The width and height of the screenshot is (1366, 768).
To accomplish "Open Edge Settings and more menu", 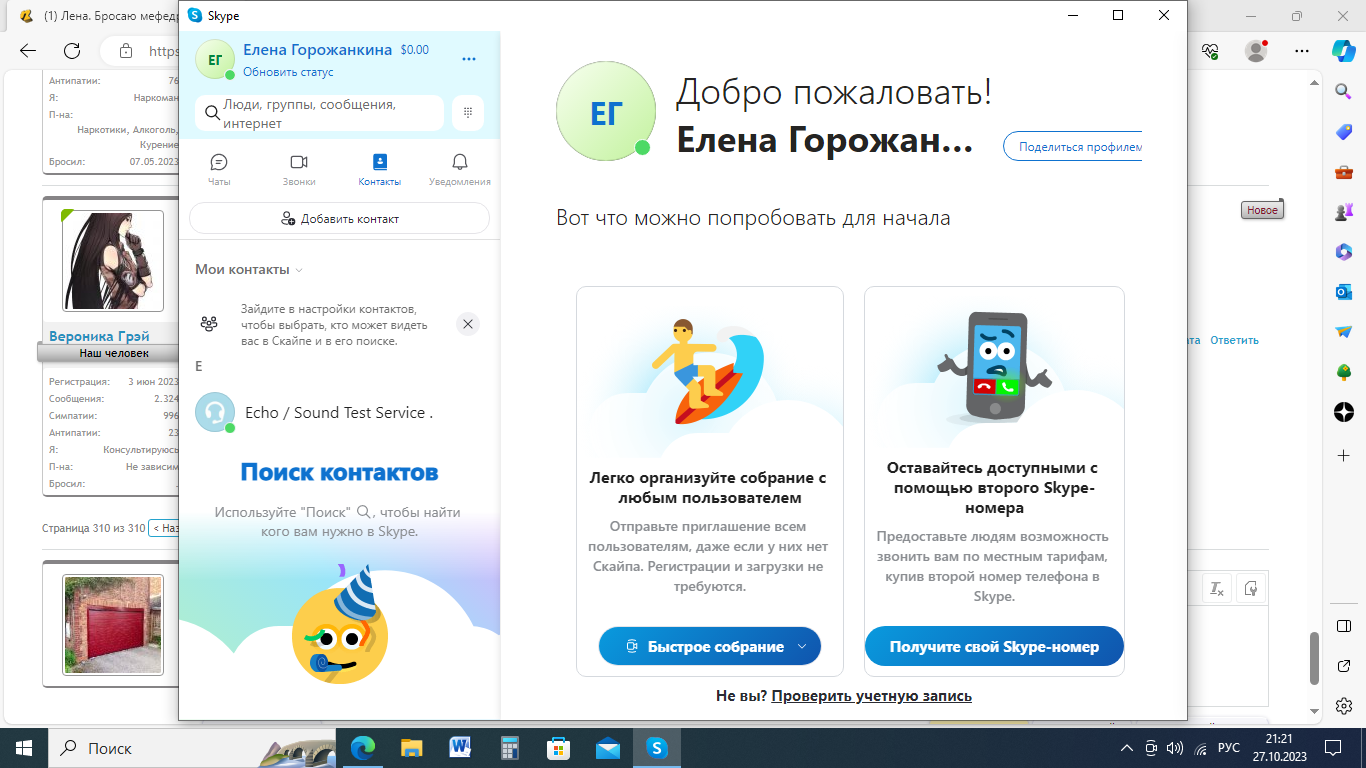I will coord(1301,51).
